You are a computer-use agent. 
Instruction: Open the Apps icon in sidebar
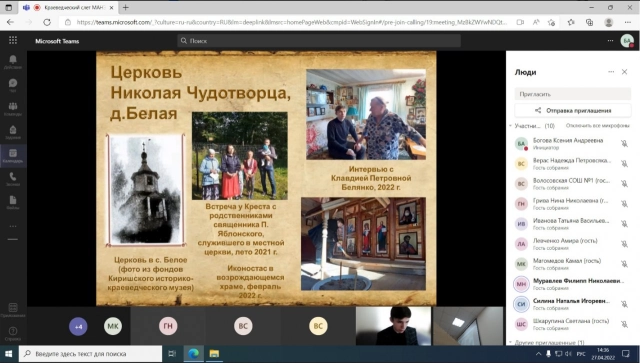(13, 310)
